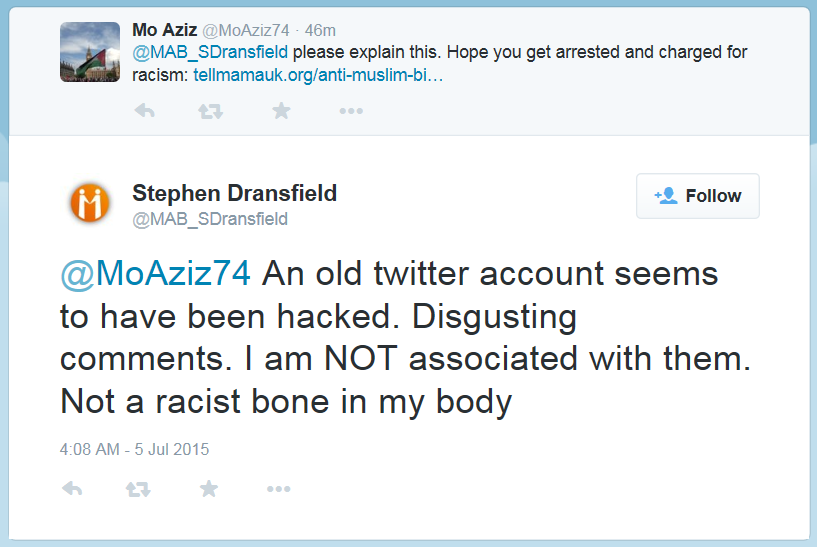Retweet Mo Aziz's tweet
This screenshot has height=547, width=817.
click(211, 111)
